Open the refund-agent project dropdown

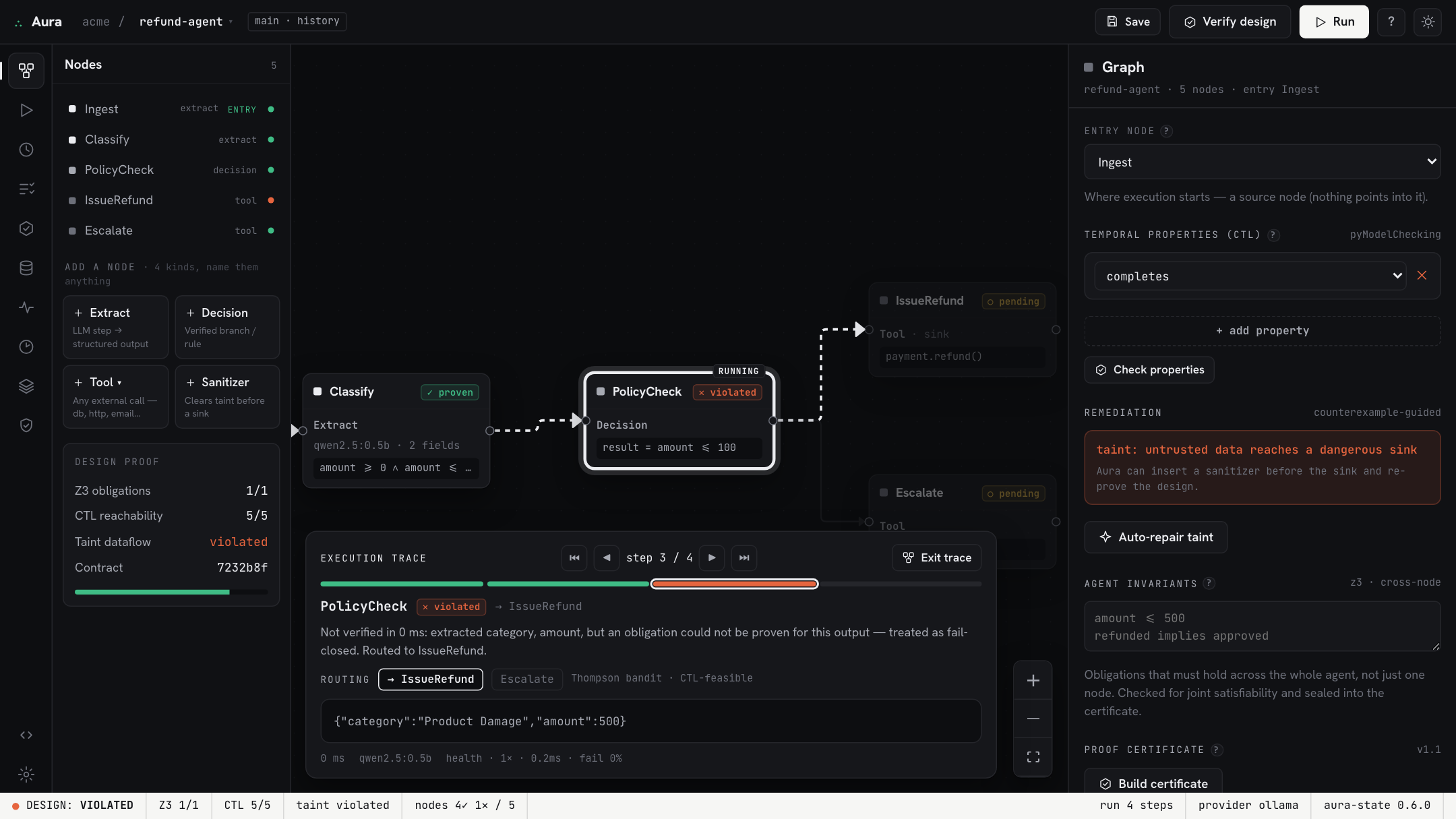click(x=185, y=22)
